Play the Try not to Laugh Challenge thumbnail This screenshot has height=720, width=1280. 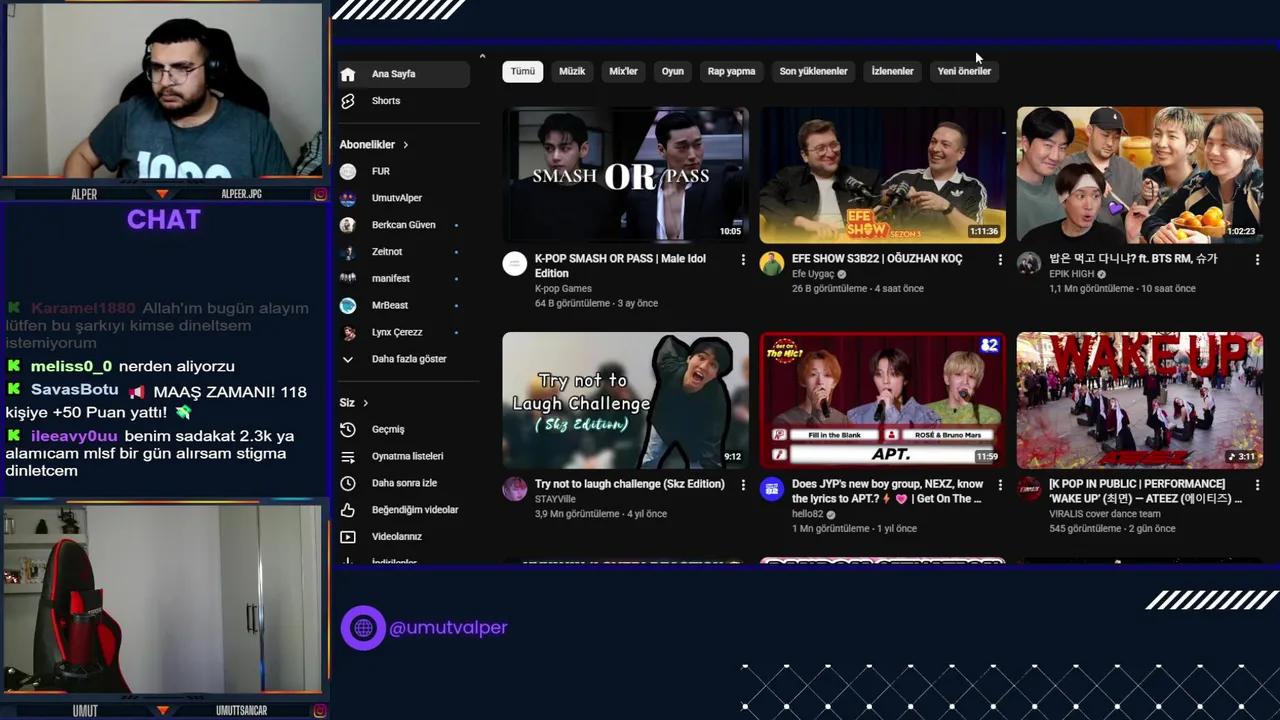point(626,400)
